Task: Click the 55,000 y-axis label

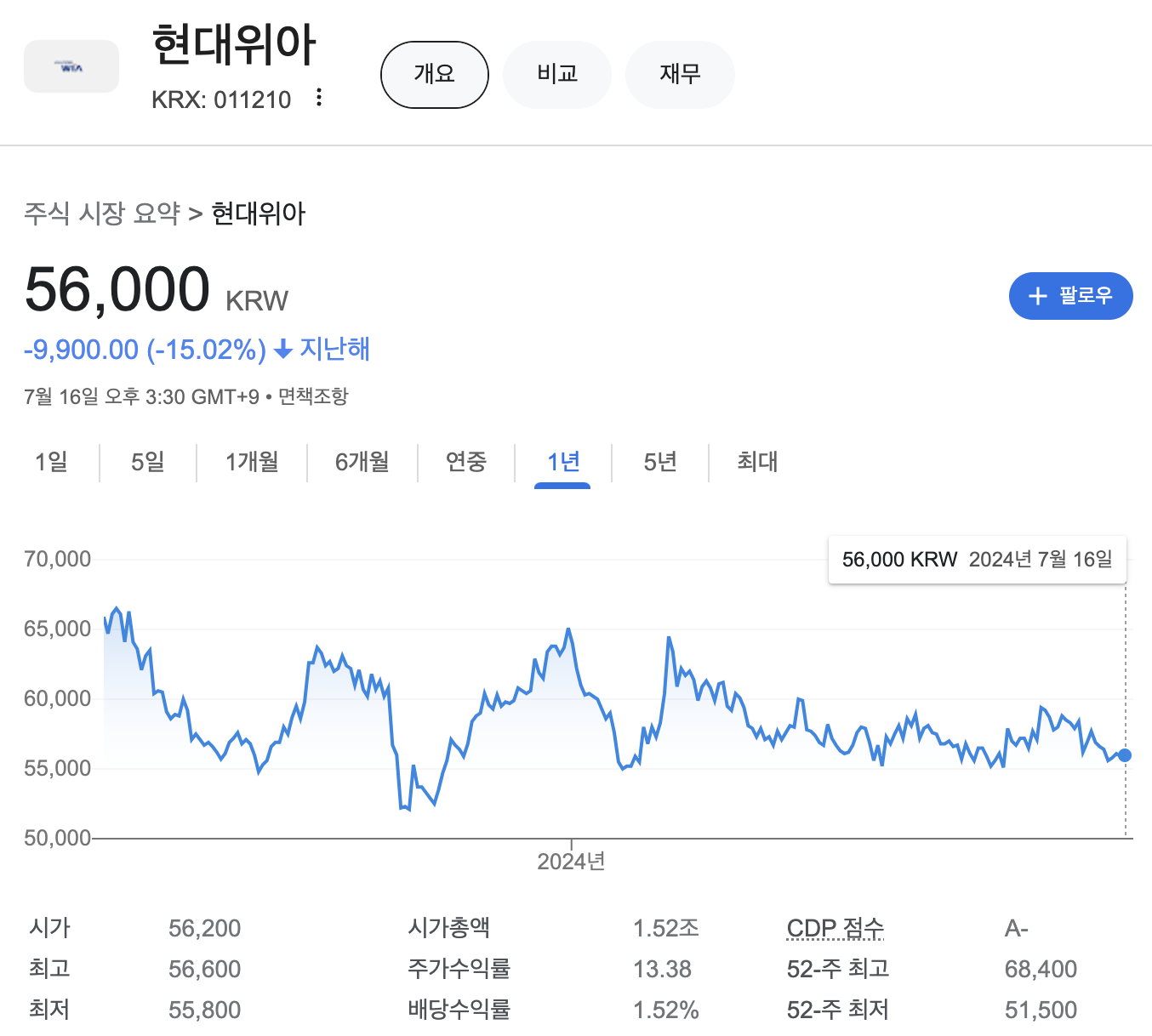Action: point(57,768)
